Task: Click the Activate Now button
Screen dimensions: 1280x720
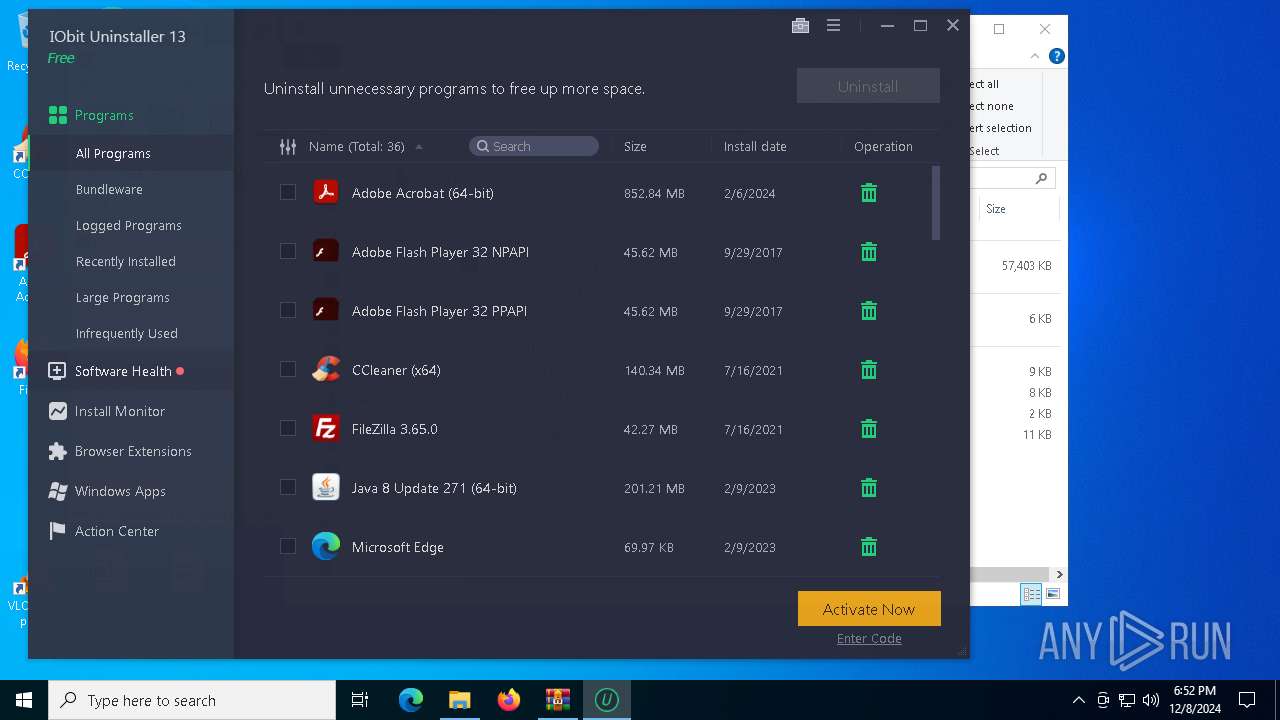Action: click(869, 609)
